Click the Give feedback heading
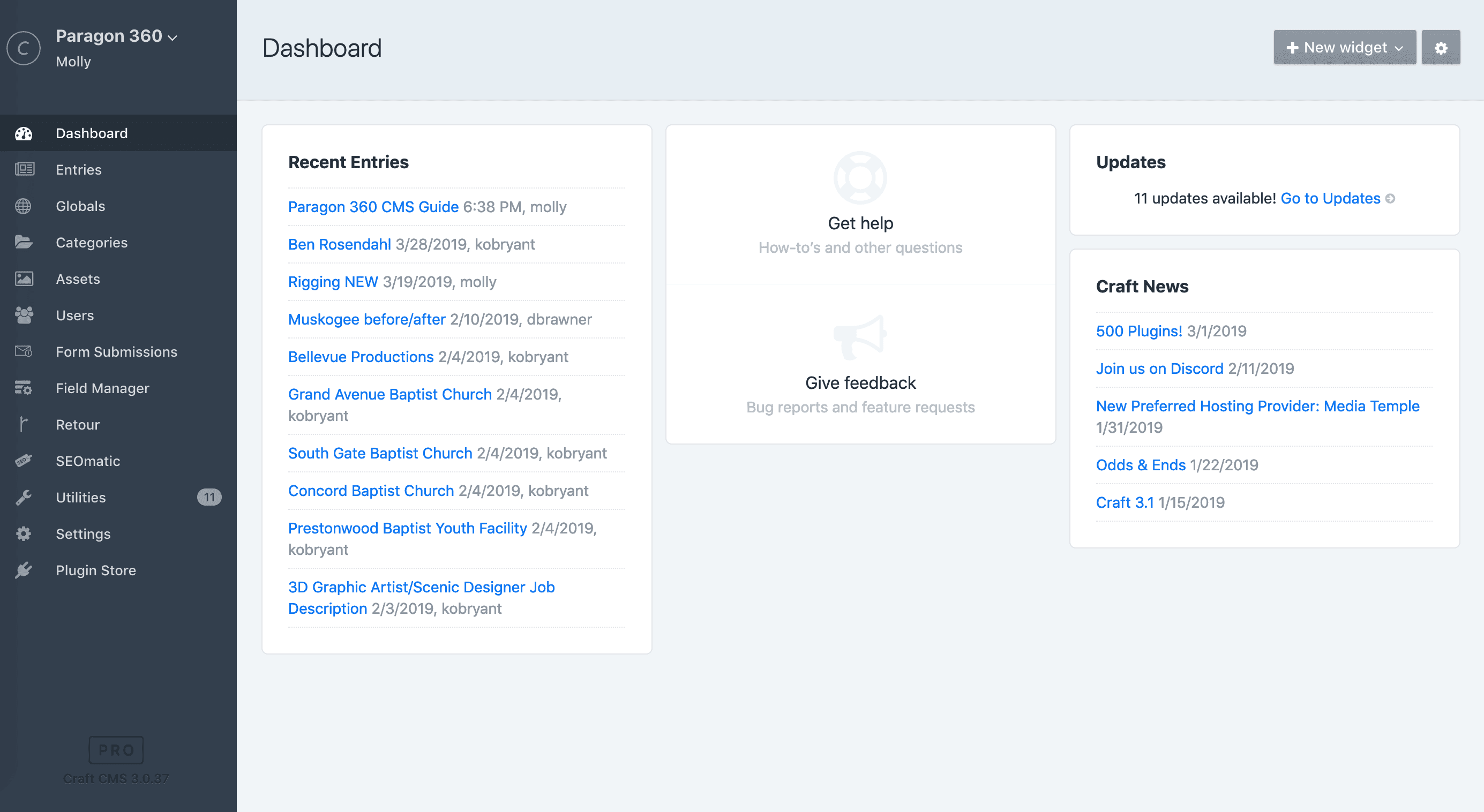Screen dimensions: 1484x812 pyautogui.click(x=860, y=382)
